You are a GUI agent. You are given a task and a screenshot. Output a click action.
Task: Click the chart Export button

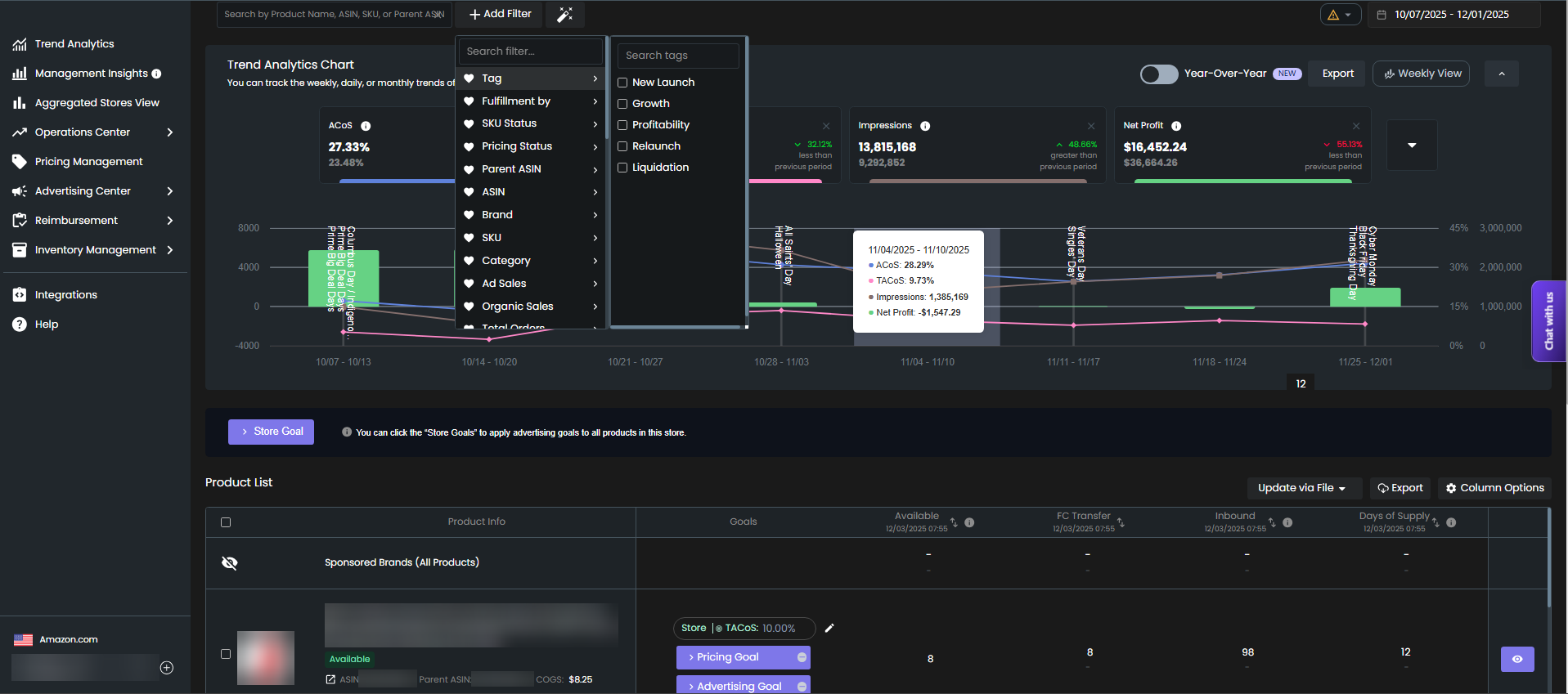(x=1337, y=74)
